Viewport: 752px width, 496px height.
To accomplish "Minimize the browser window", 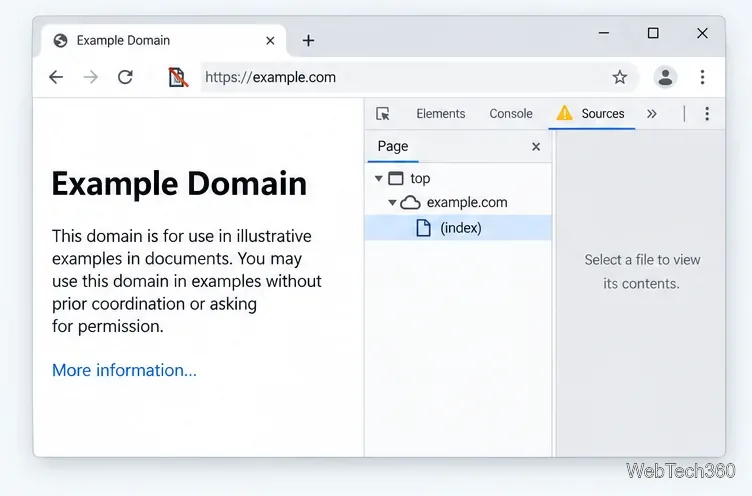I will 604,33.
